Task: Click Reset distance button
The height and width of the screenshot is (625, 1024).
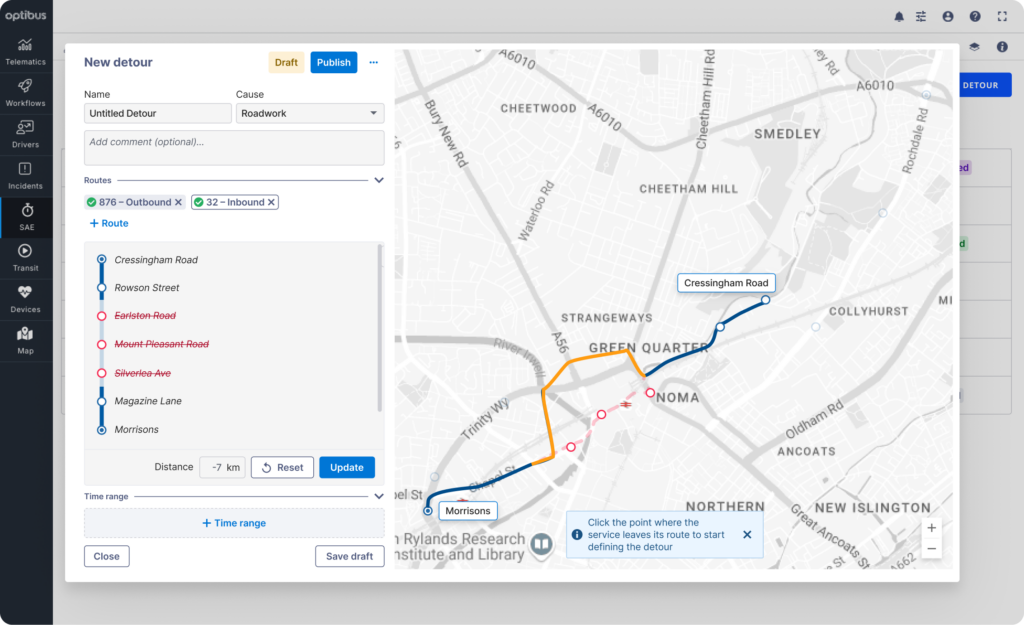Action: tap(282, 468)
